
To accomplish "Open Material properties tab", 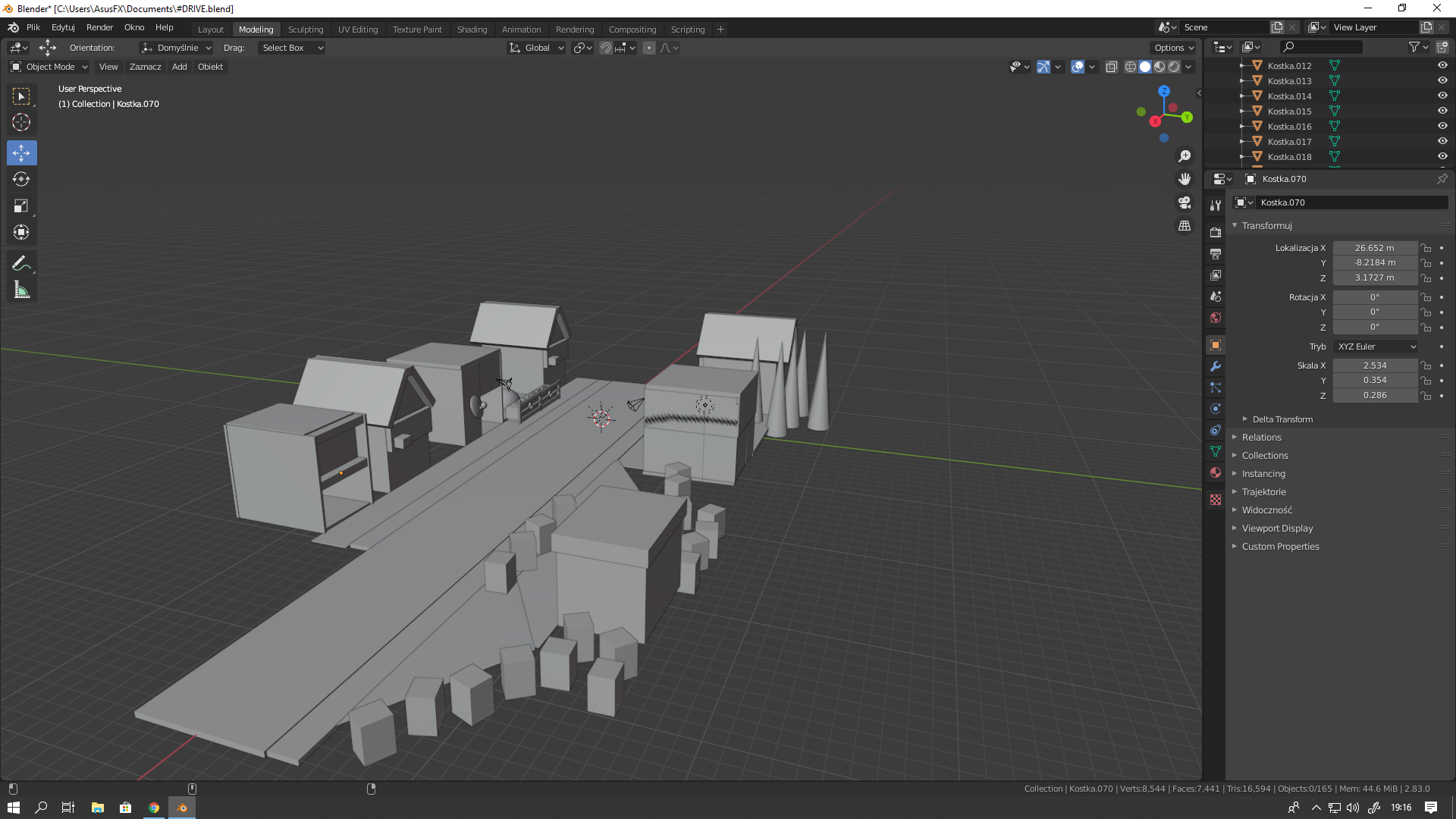I will (x=1216, y=472).
